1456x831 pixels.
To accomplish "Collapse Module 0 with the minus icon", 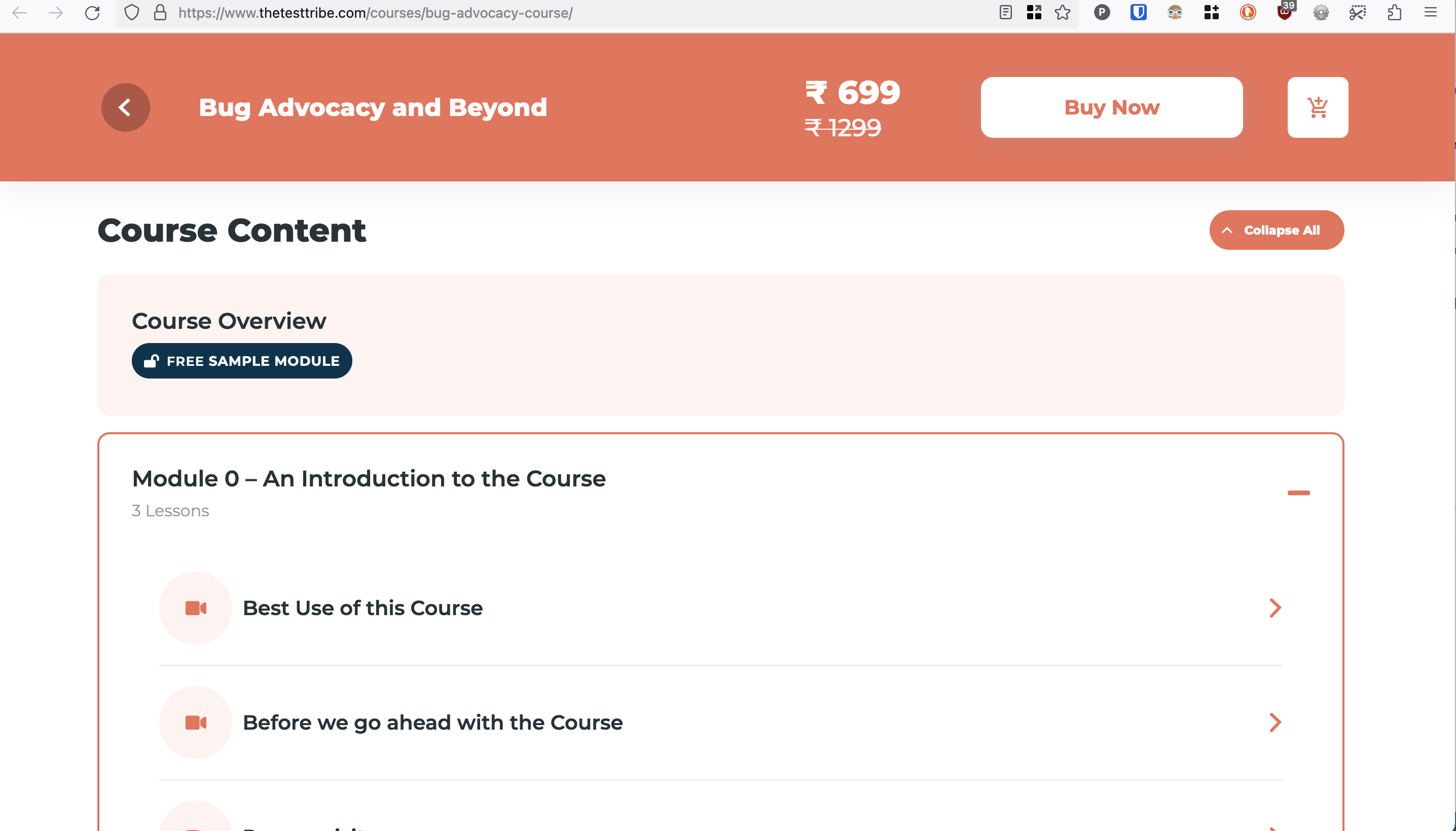I will click(x=1298, y=493).
